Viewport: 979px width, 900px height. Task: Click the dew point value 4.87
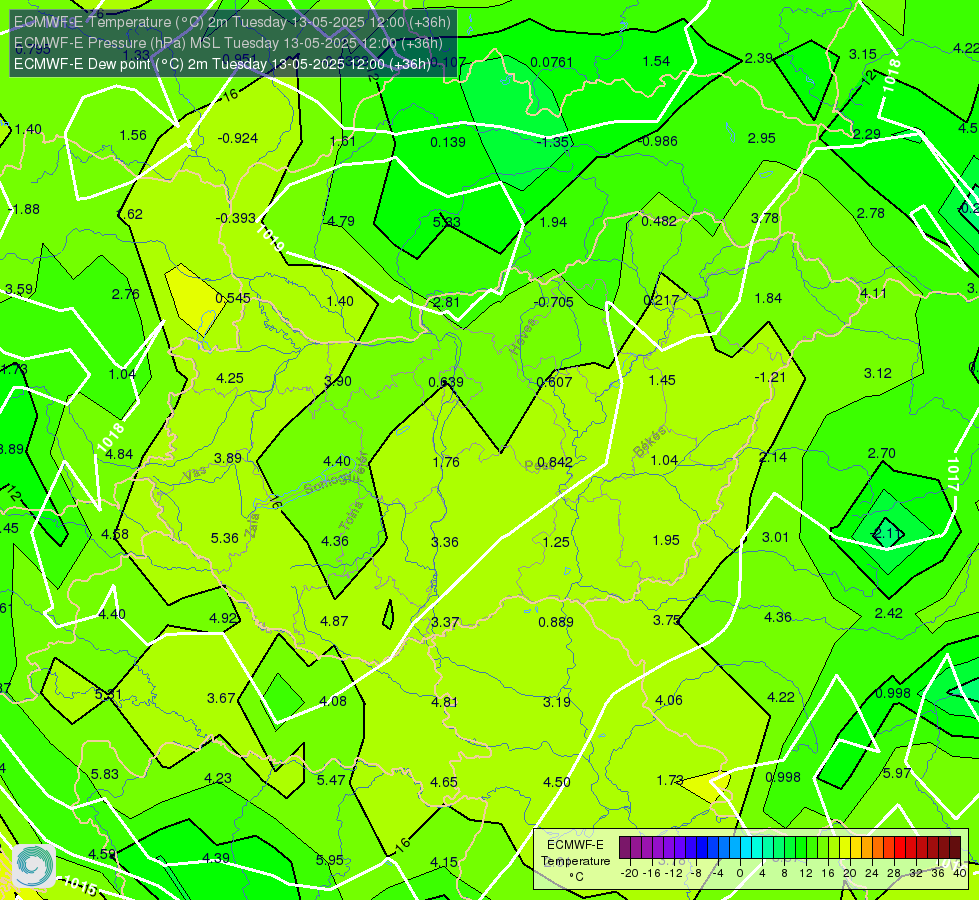(334, 621)
